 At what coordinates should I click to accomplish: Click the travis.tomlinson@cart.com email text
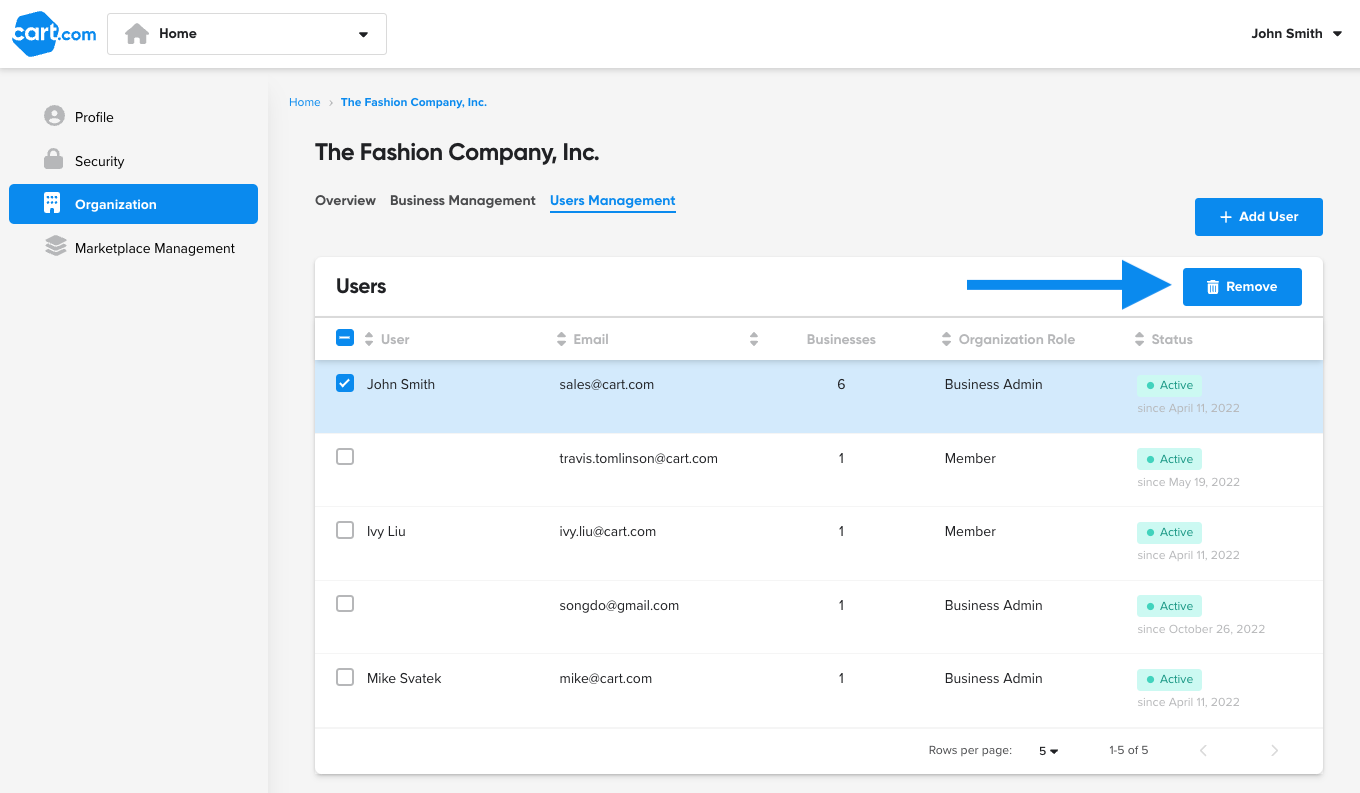pyautogui.click(x=639, y=458)
